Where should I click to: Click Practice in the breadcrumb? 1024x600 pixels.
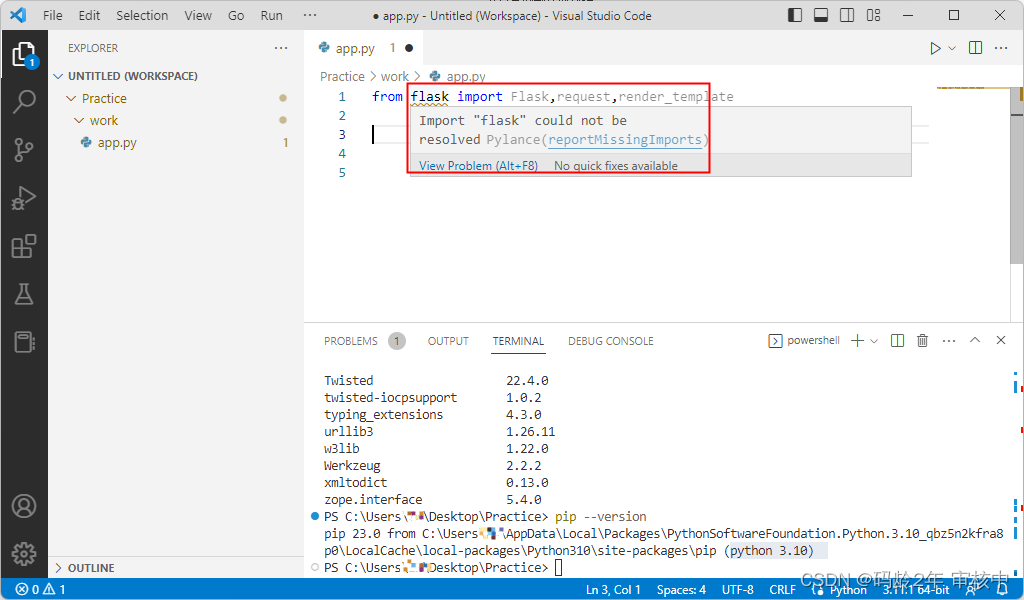pos(342,76)
